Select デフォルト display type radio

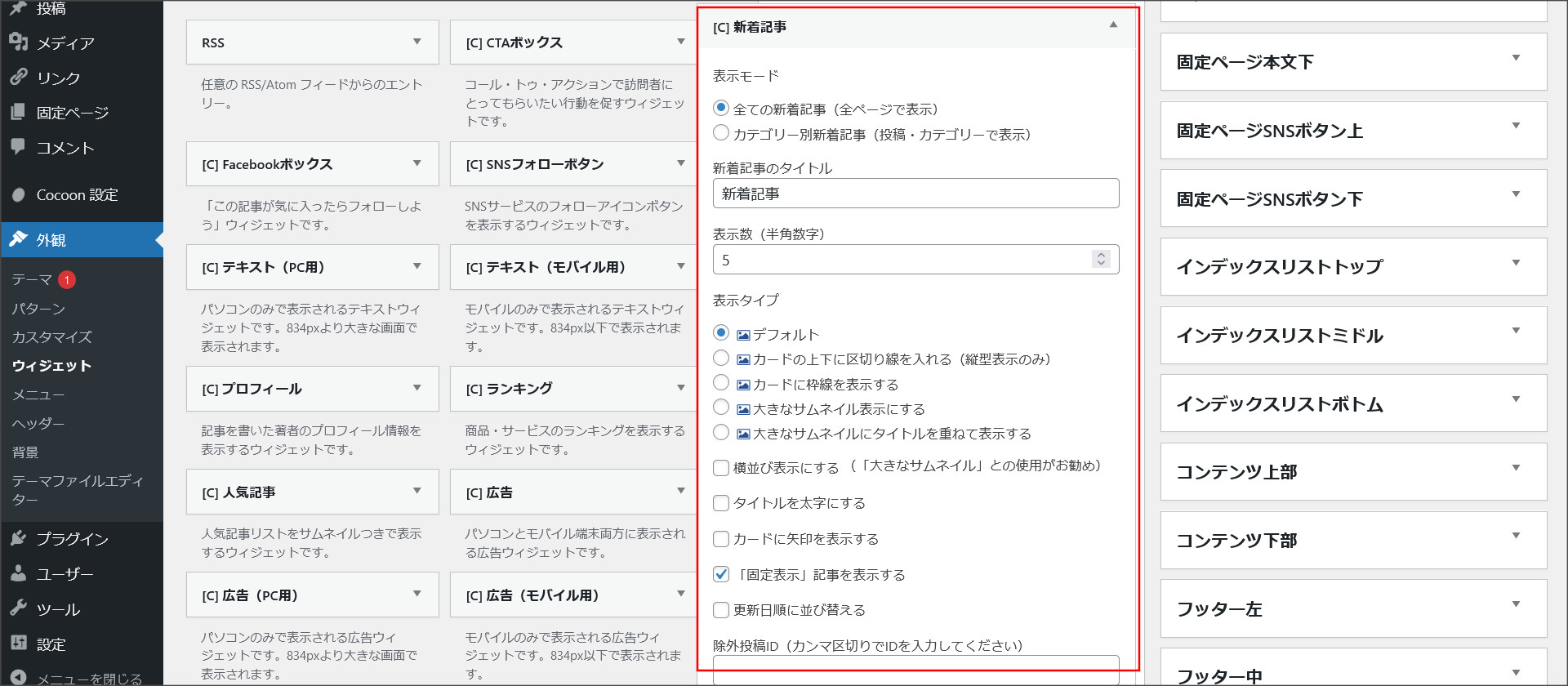(721, 332)
